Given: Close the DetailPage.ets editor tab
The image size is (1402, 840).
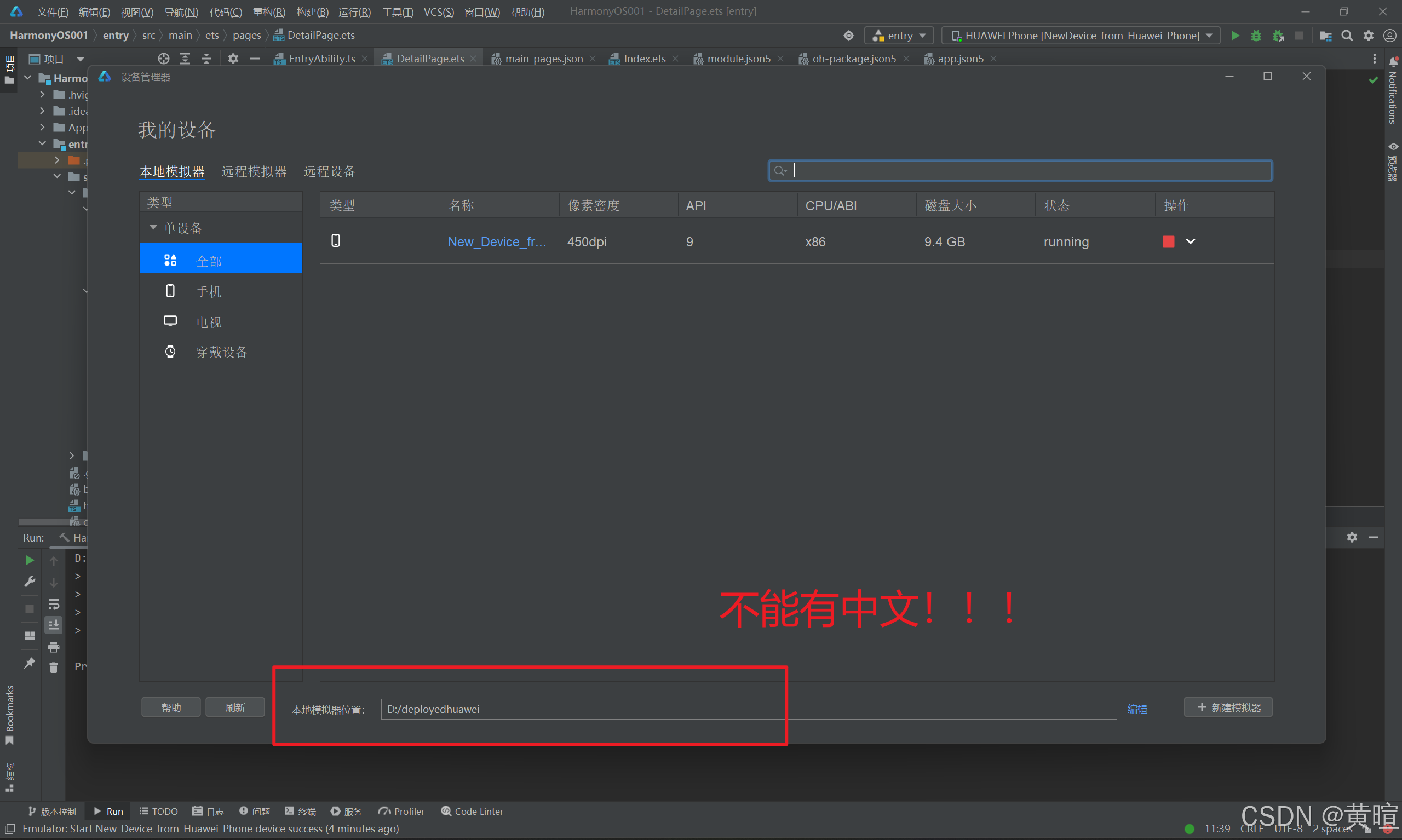Looking at the screenshot, I should pyautogui.click(x=473, y=59).
